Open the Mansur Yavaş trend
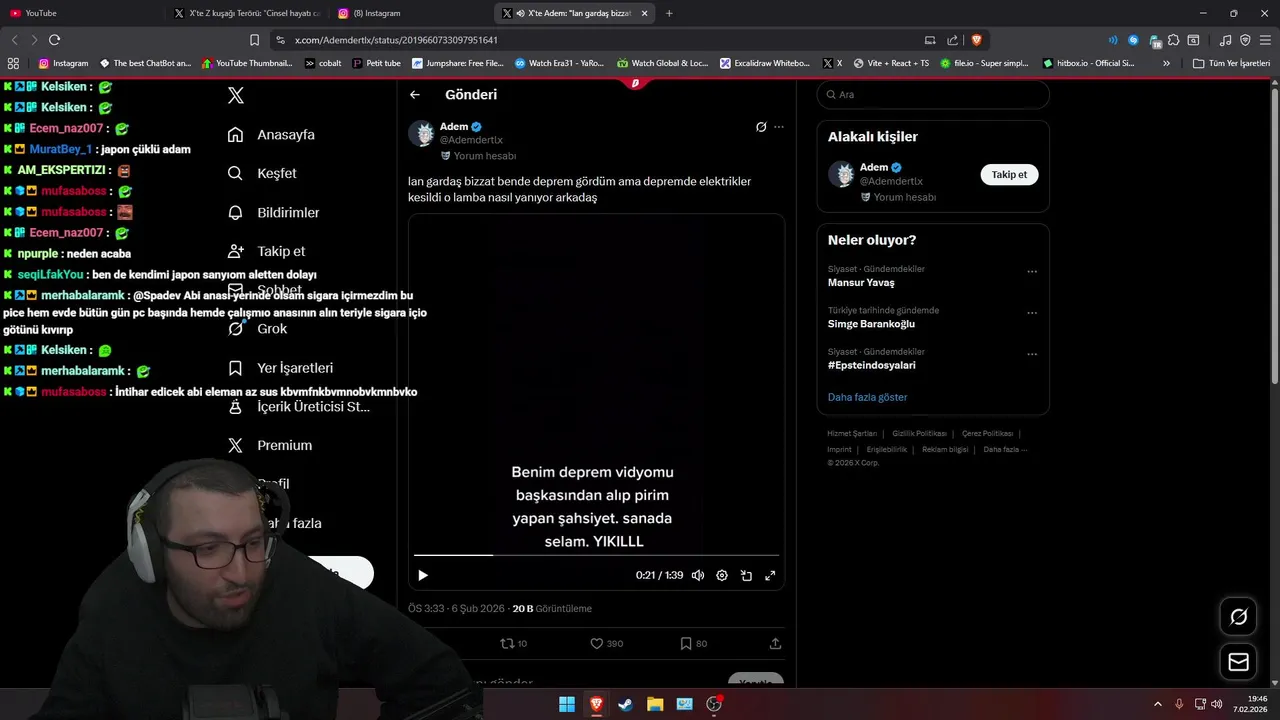The width and height of the screenshot is (1280, 720). coord(861,283)
